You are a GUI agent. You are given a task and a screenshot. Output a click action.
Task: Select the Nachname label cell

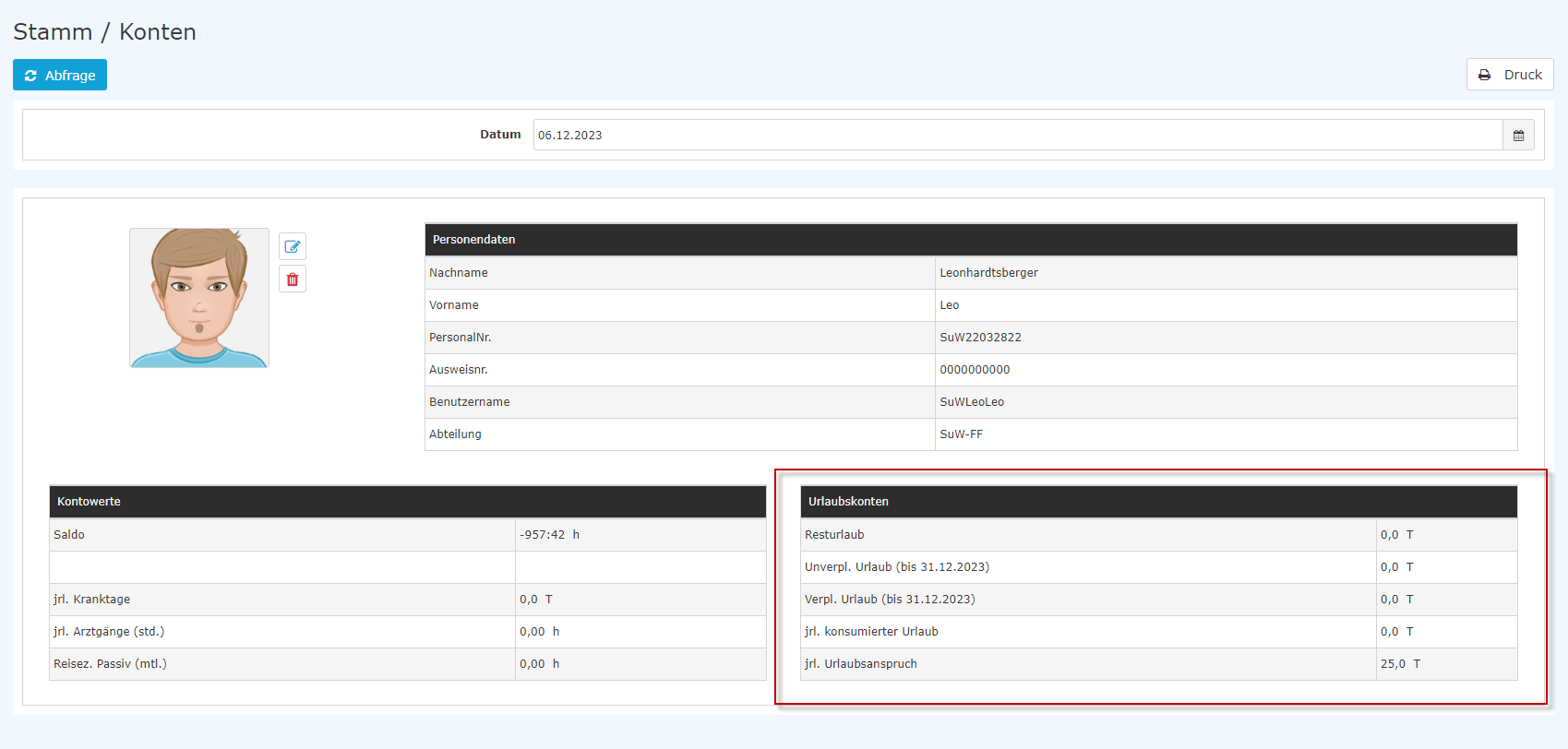tap(680, 273)
